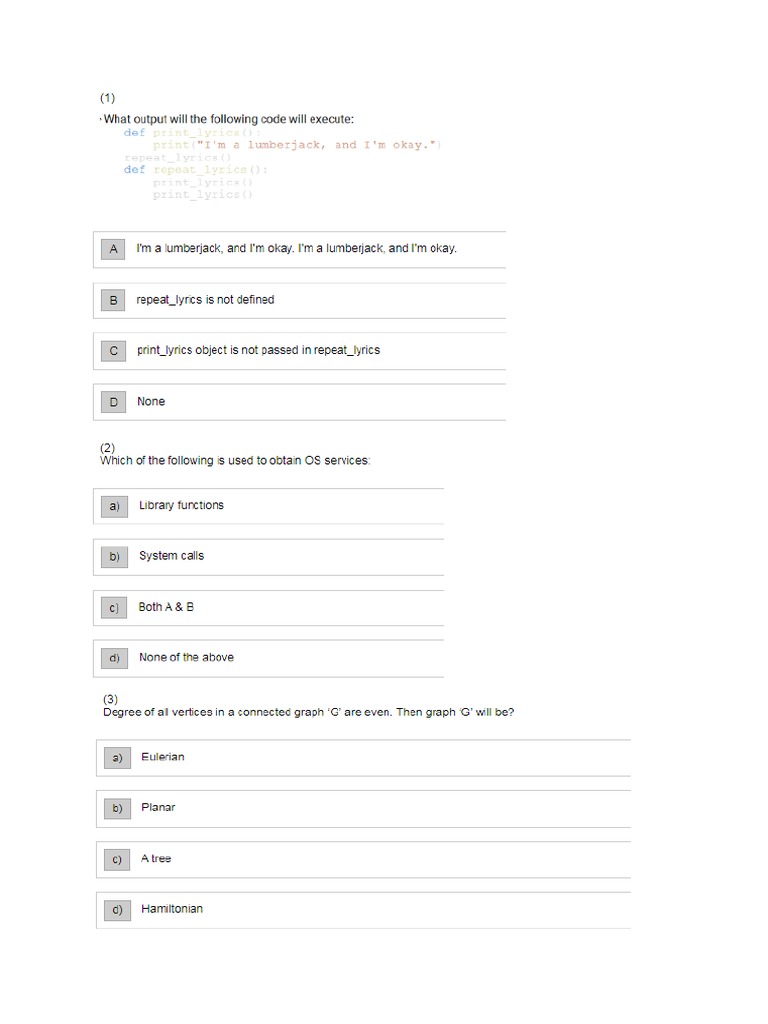Click the a) box beside "Library functions"
The width and height of the screenshot is (768, 1024).
115,506
